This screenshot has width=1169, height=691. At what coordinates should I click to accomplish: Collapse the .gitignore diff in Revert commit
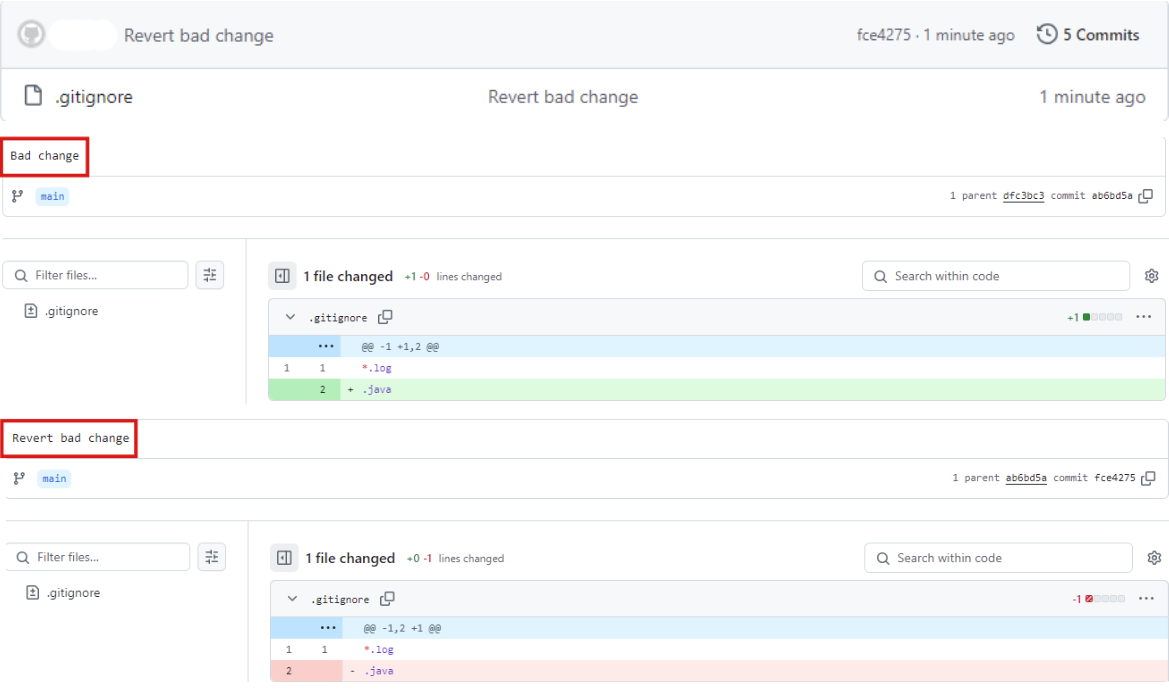tap(291, 598)
